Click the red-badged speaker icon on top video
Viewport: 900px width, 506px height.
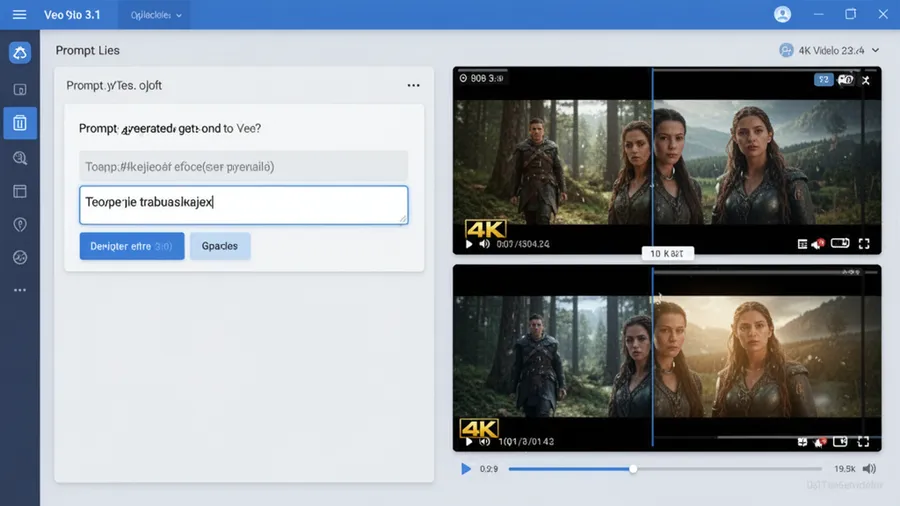point(818,244)
